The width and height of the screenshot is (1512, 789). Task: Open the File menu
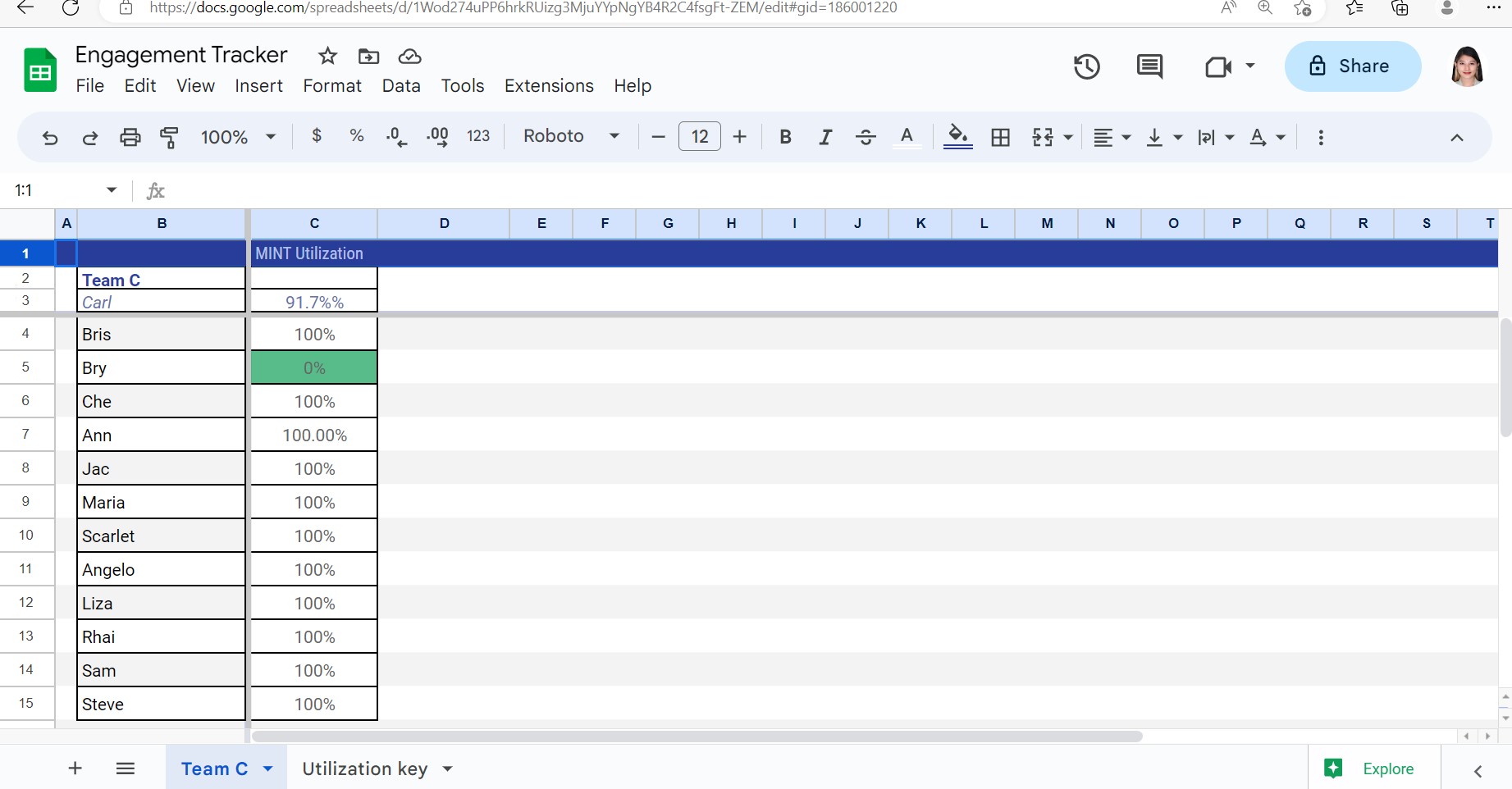pos(90,85)
